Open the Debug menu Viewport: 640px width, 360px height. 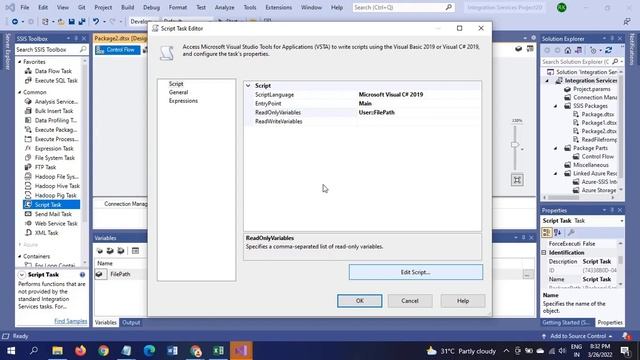151,7
